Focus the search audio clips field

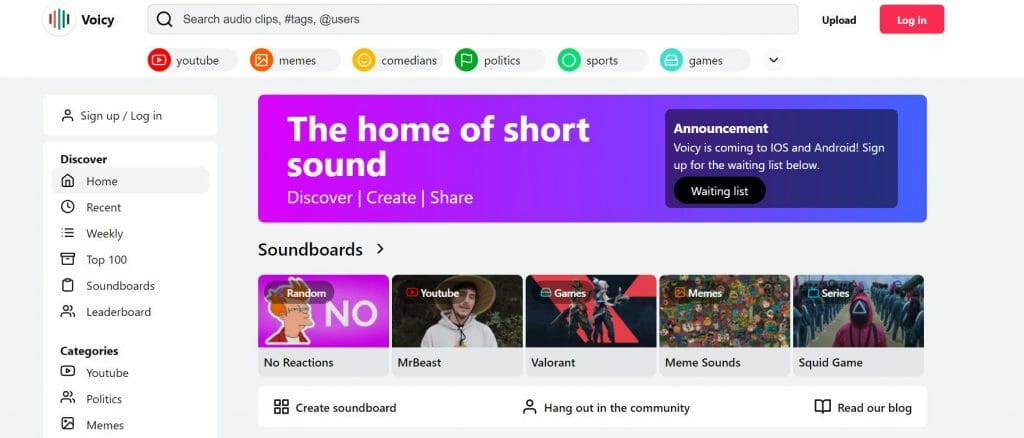473,20
